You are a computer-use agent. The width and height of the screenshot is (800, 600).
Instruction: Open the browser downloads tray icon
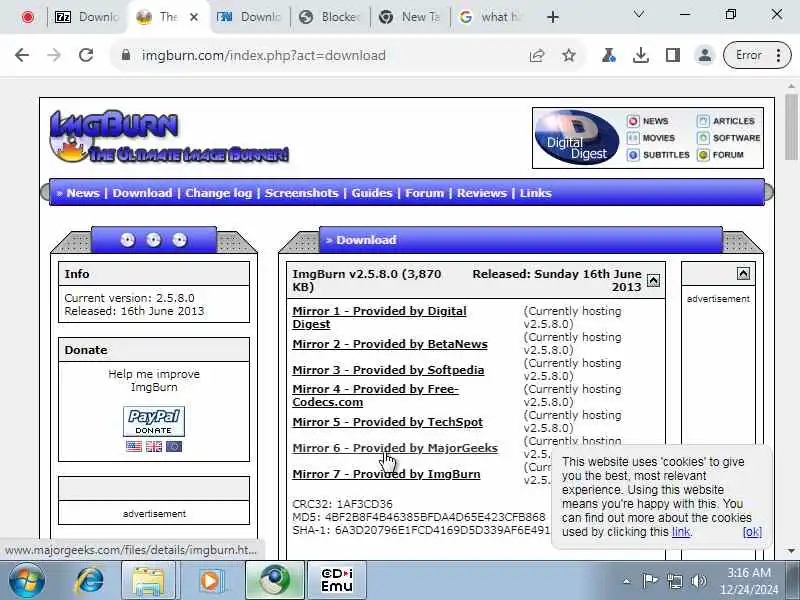pyautogui.click(x=640, y=55)
